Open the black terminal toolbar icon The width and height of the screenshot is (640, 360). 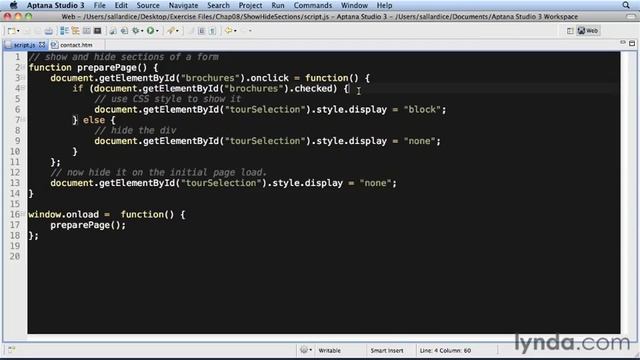tap(98, 31)
